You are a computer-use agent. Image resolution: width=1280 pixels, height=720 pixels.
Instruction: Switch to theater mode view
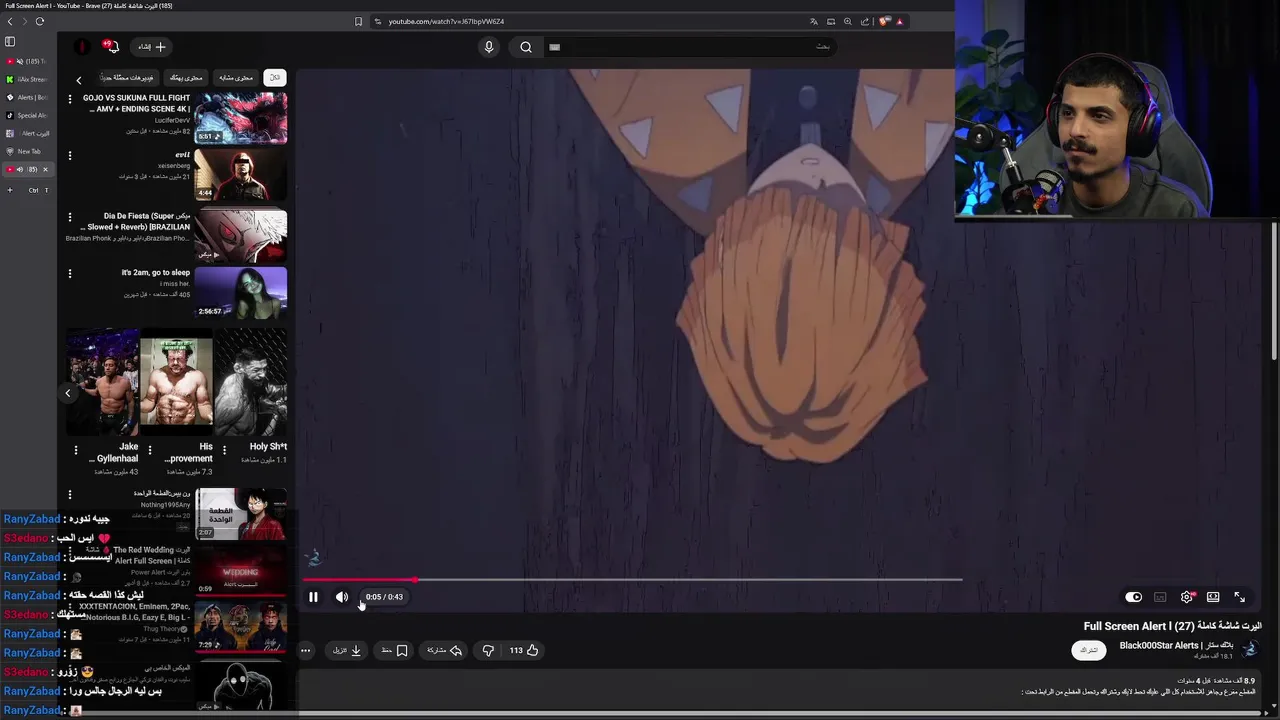[1213, 597]
